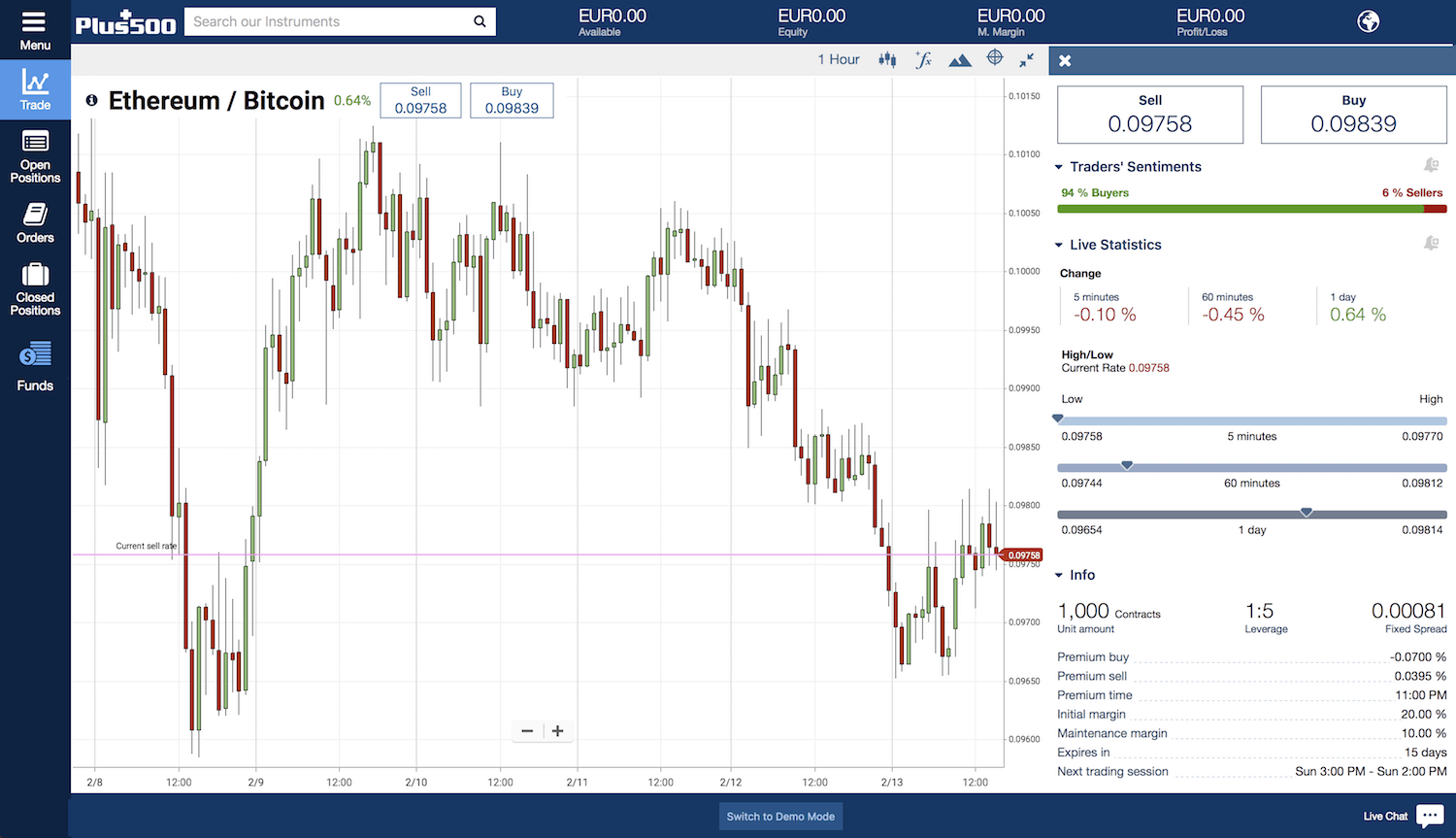This screenshot has height=838, width=1456.
Task: Click the Premium buy row
Action: 1252,657
